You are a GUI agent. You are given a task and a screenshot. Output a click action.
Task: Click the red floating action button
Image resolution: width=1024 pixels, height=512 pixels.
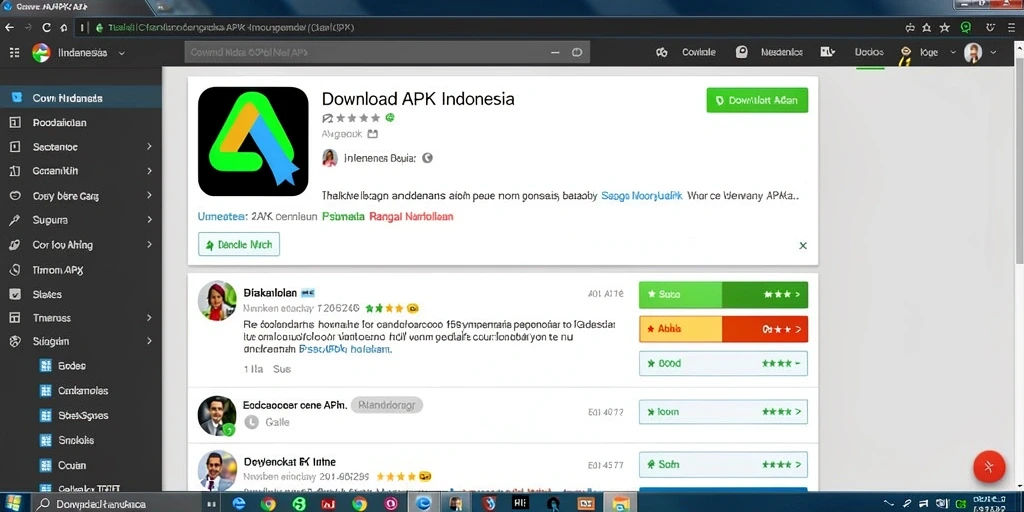988,466
